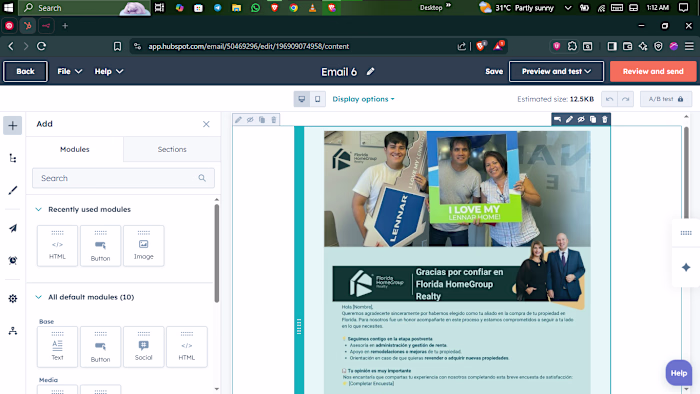Hide the image module via the eye icon on the dark toolbar
The width and height of the screenshot is (700, 394).
[581, 119]
